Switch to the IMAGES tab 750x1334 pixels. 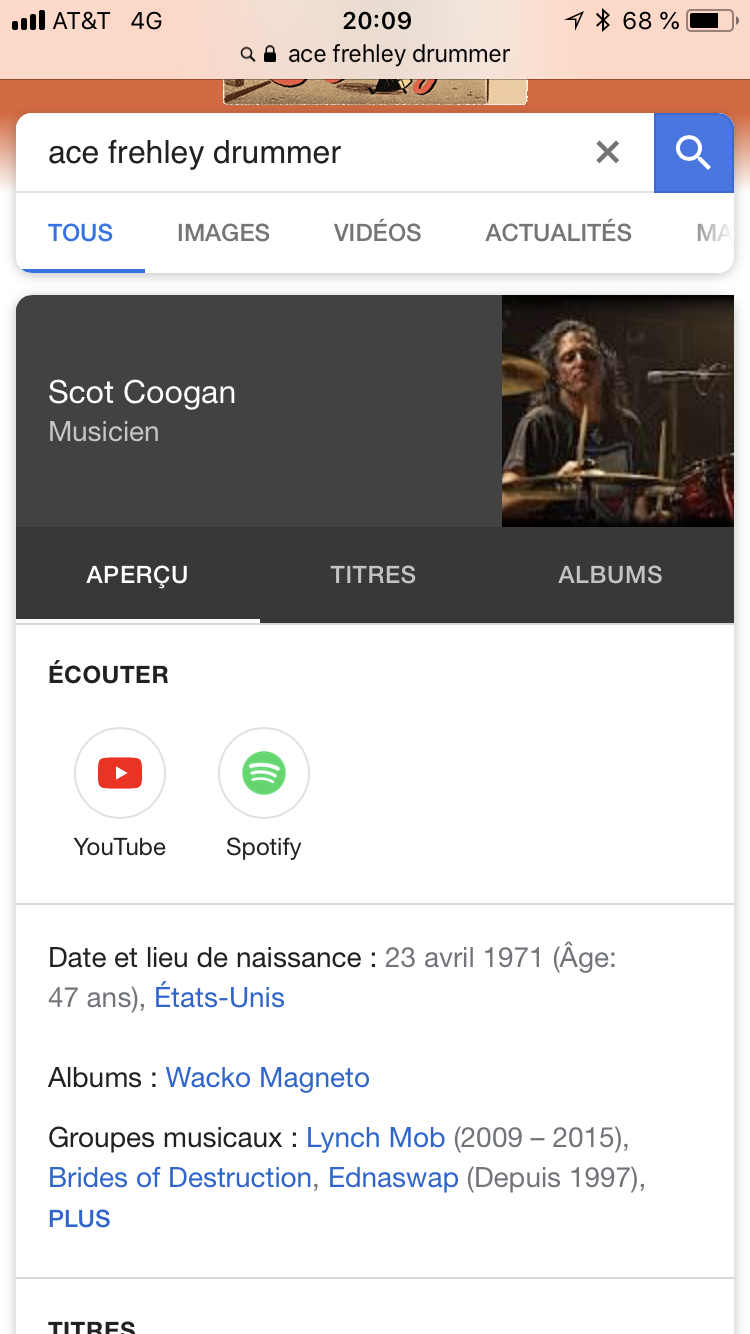tap(223, 233)
